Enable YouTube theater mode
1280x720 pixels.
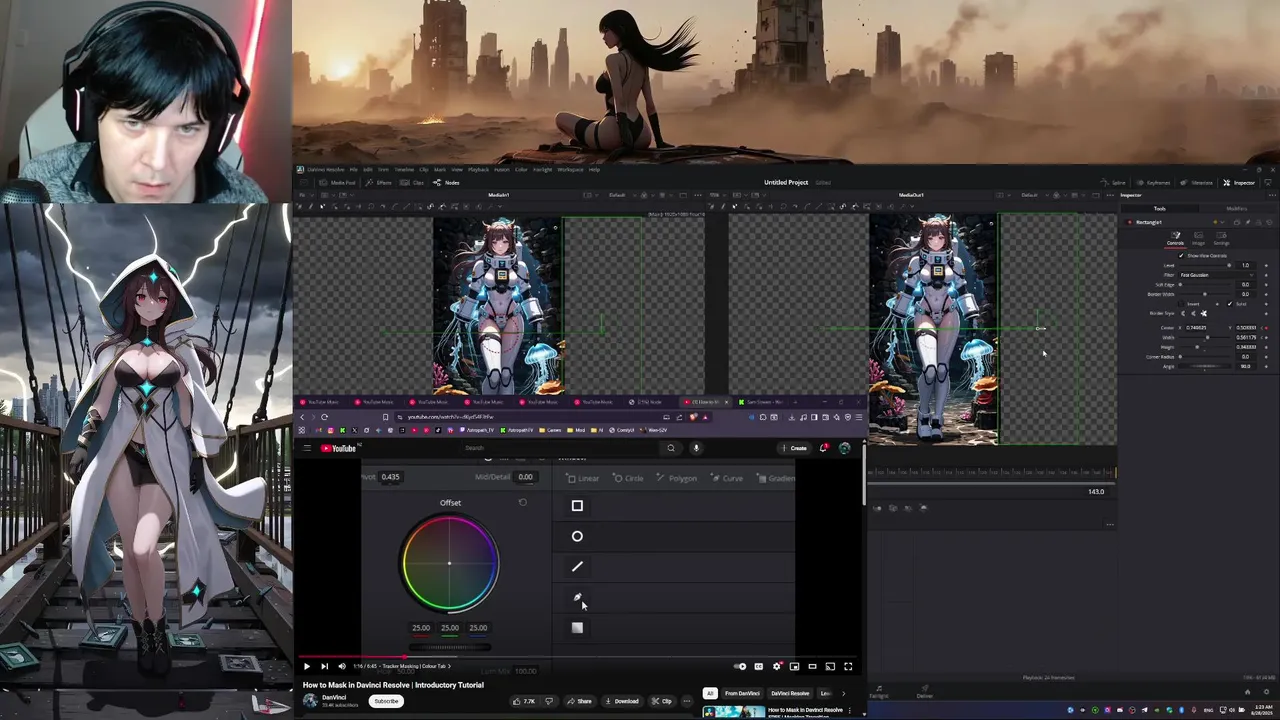(x=812, y=666)
